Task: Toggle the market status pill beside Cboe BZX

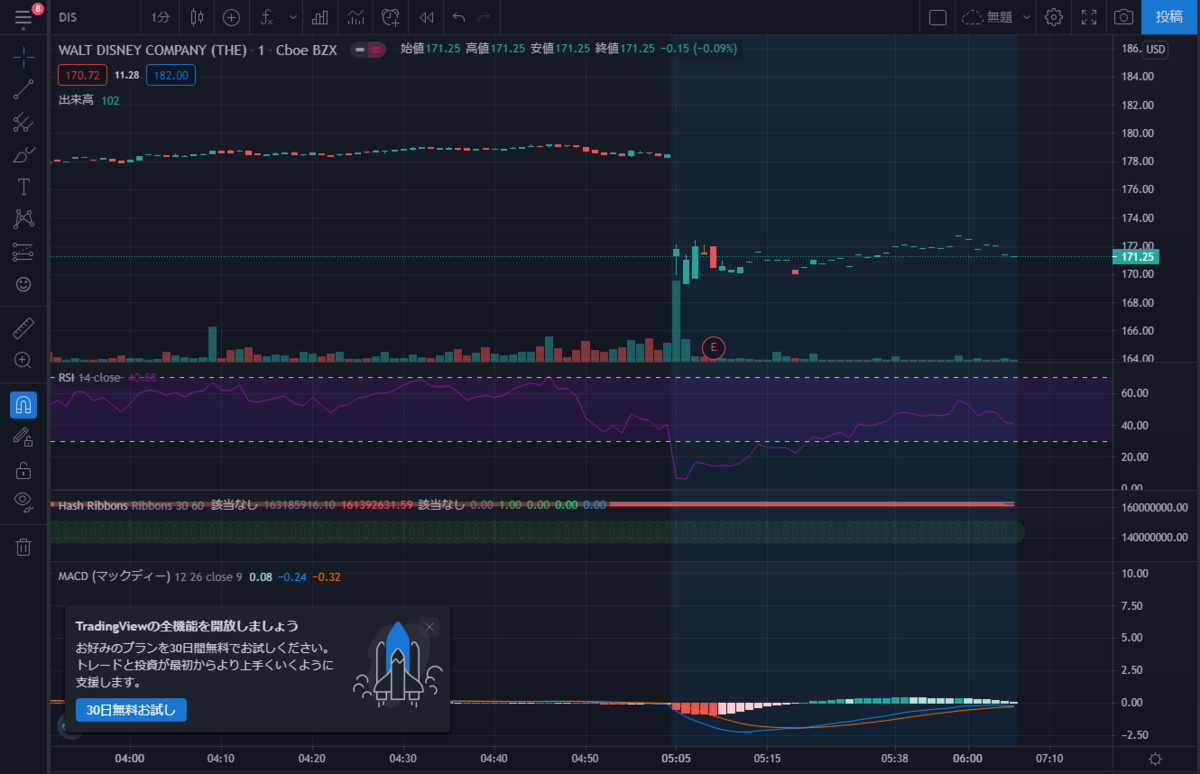Action: tap(369, 48)
